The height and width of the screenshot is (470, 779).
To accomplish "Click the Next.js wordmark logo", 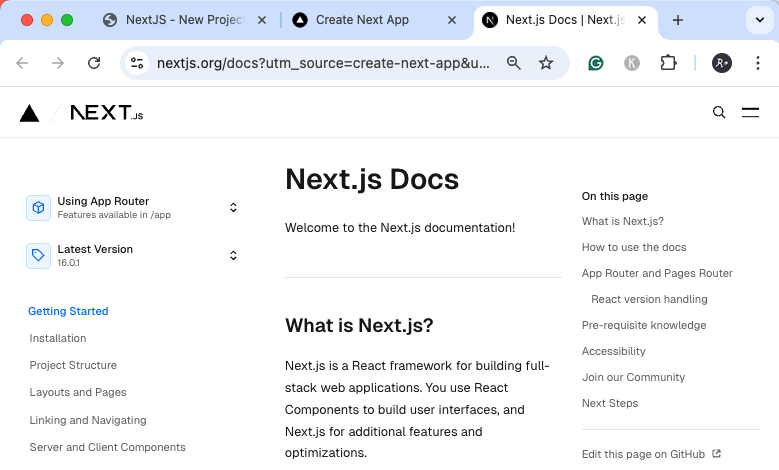I will (106, 113).
